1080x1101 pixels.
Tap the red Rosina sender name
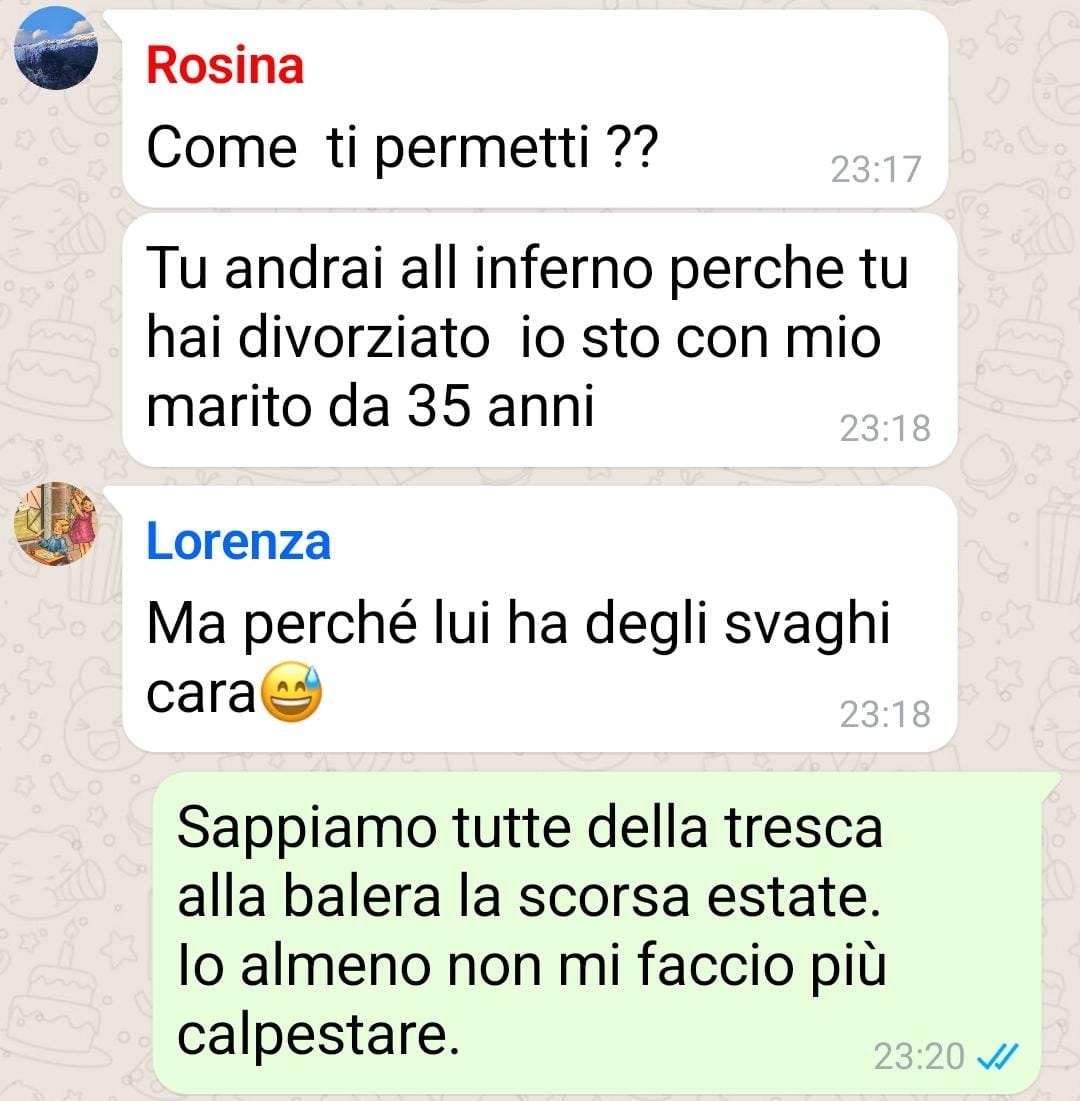(x=225, y=65)
